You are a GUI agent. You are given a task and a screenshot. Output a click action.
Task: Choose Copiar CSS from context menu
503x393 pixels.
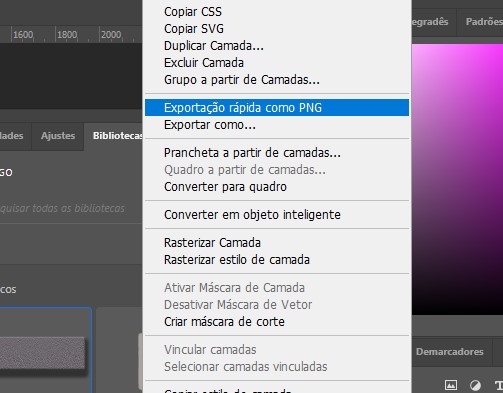277,12
